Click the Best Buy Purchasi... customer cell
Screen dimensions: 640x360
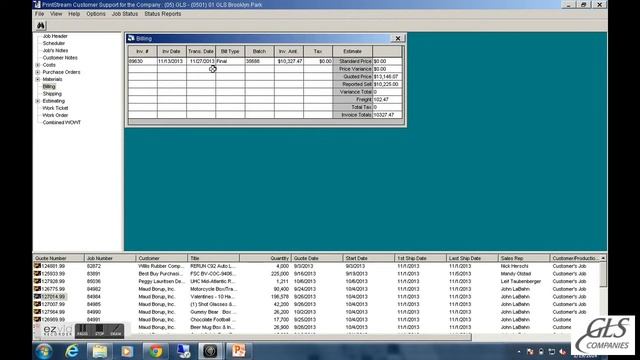click(x=162, y=274)
